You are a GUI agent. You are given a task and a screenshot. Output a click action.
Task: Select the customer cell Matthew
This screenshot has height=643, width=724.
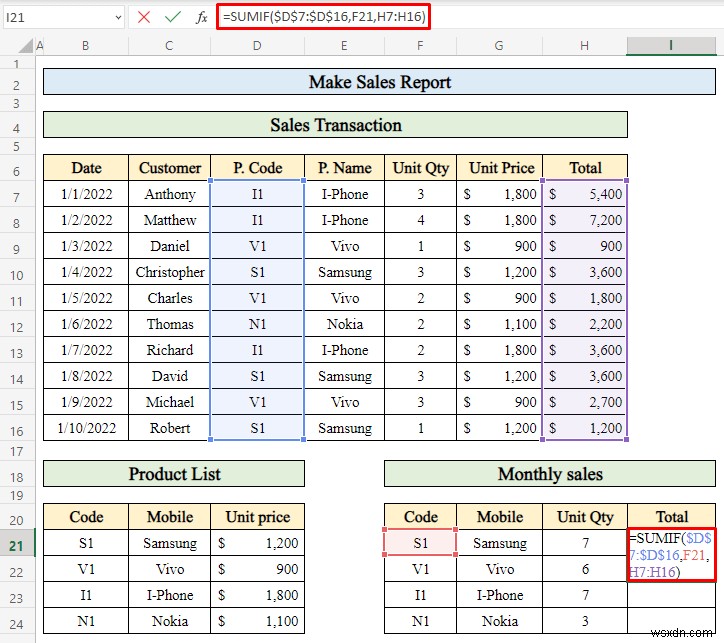coord(169,220)
